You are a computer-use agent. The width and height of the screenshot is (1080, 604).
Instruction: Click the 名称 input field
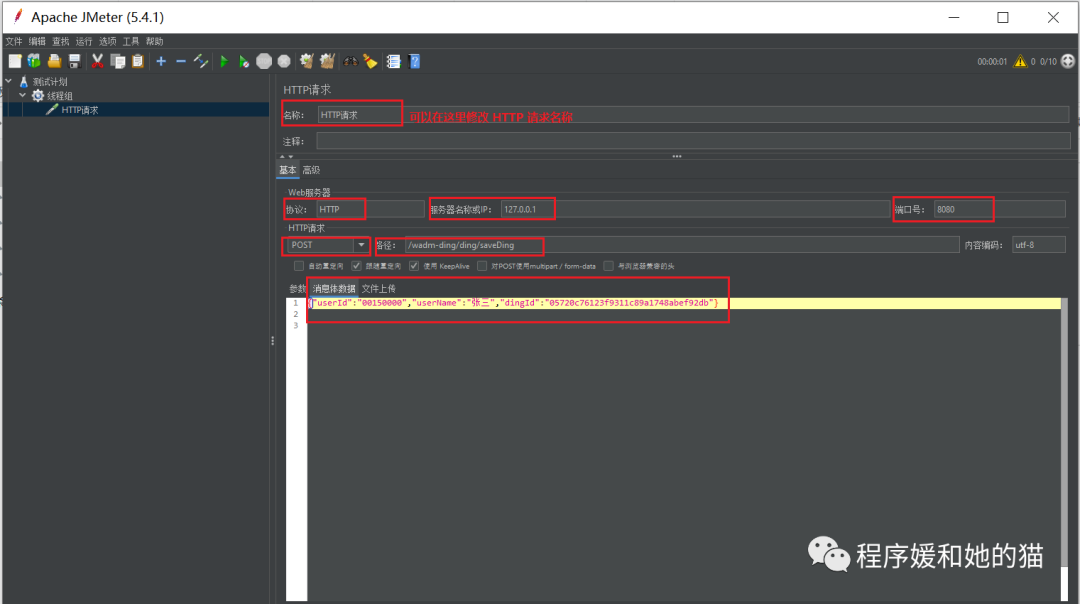693,115
